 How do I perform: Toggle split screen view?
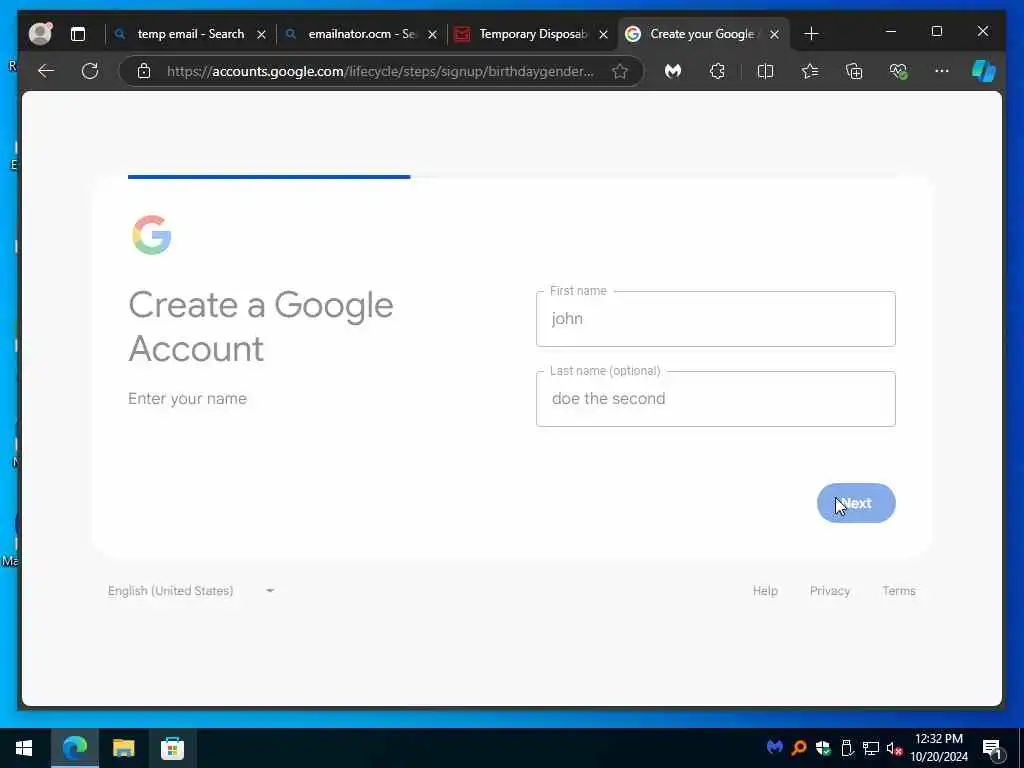pos(765,71)
